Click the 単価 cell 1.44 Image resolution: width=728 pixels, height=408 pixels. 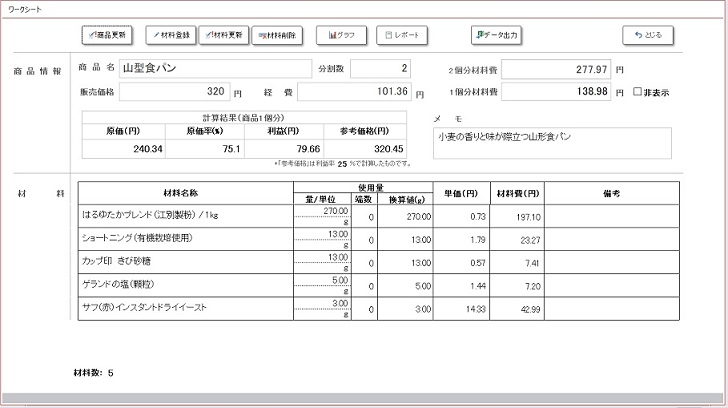(x=461, y=286)
